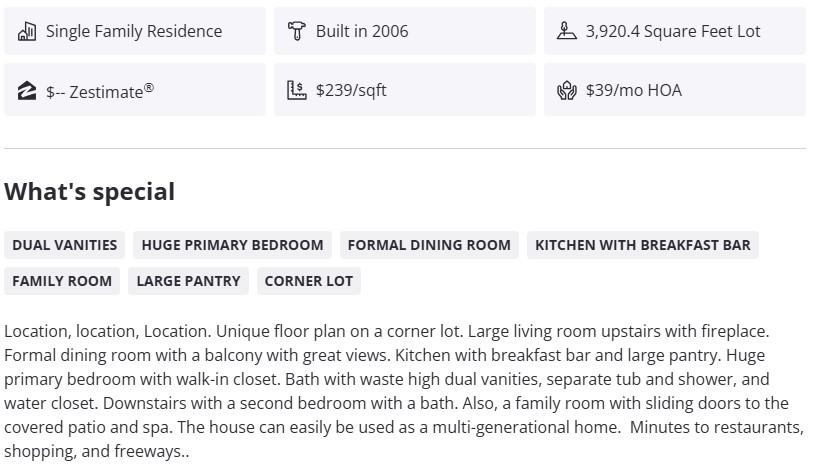Viewport: 823px width, 474px height.
Task: Select the DUAL VANITIES tag
Action: (65, 245)
